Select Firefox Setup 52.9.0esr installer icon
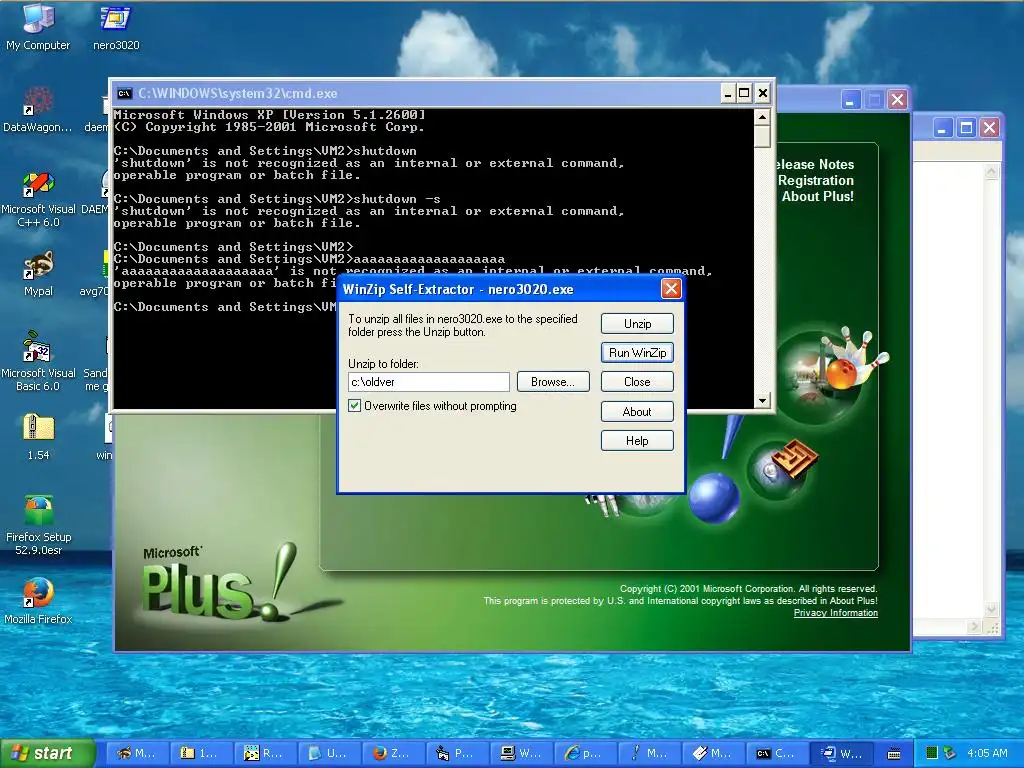Viewport: 1024px width, 768px height. 38,526
